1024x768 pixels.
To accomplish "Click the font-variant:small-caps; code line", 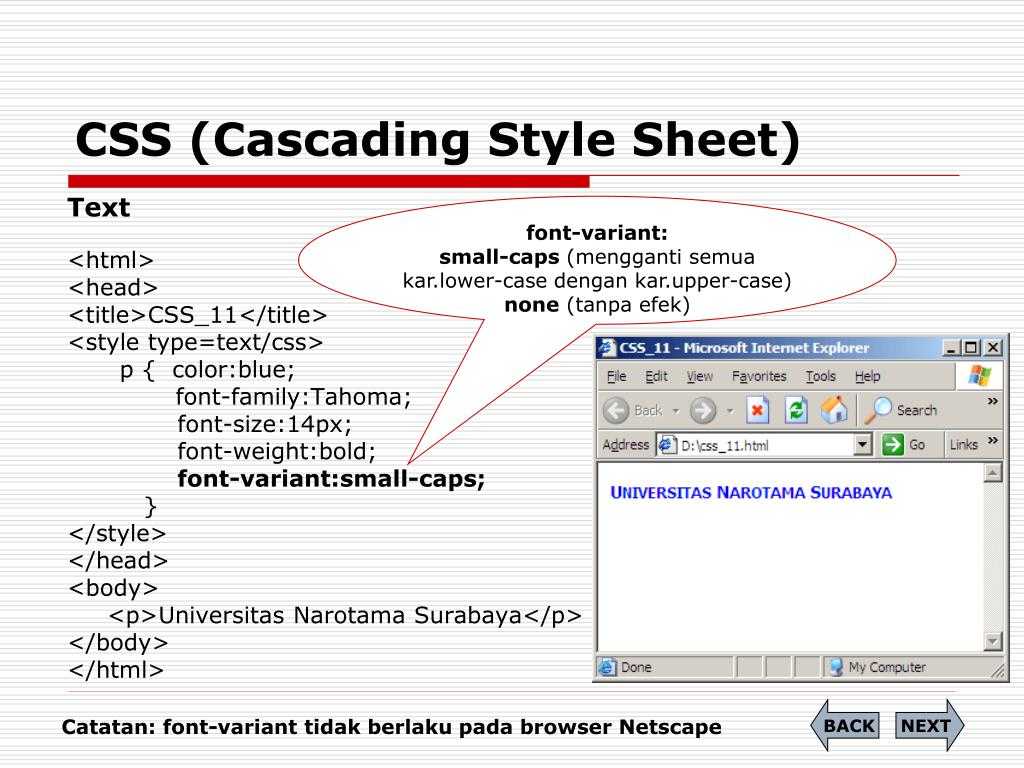I will tap(331, 479).
